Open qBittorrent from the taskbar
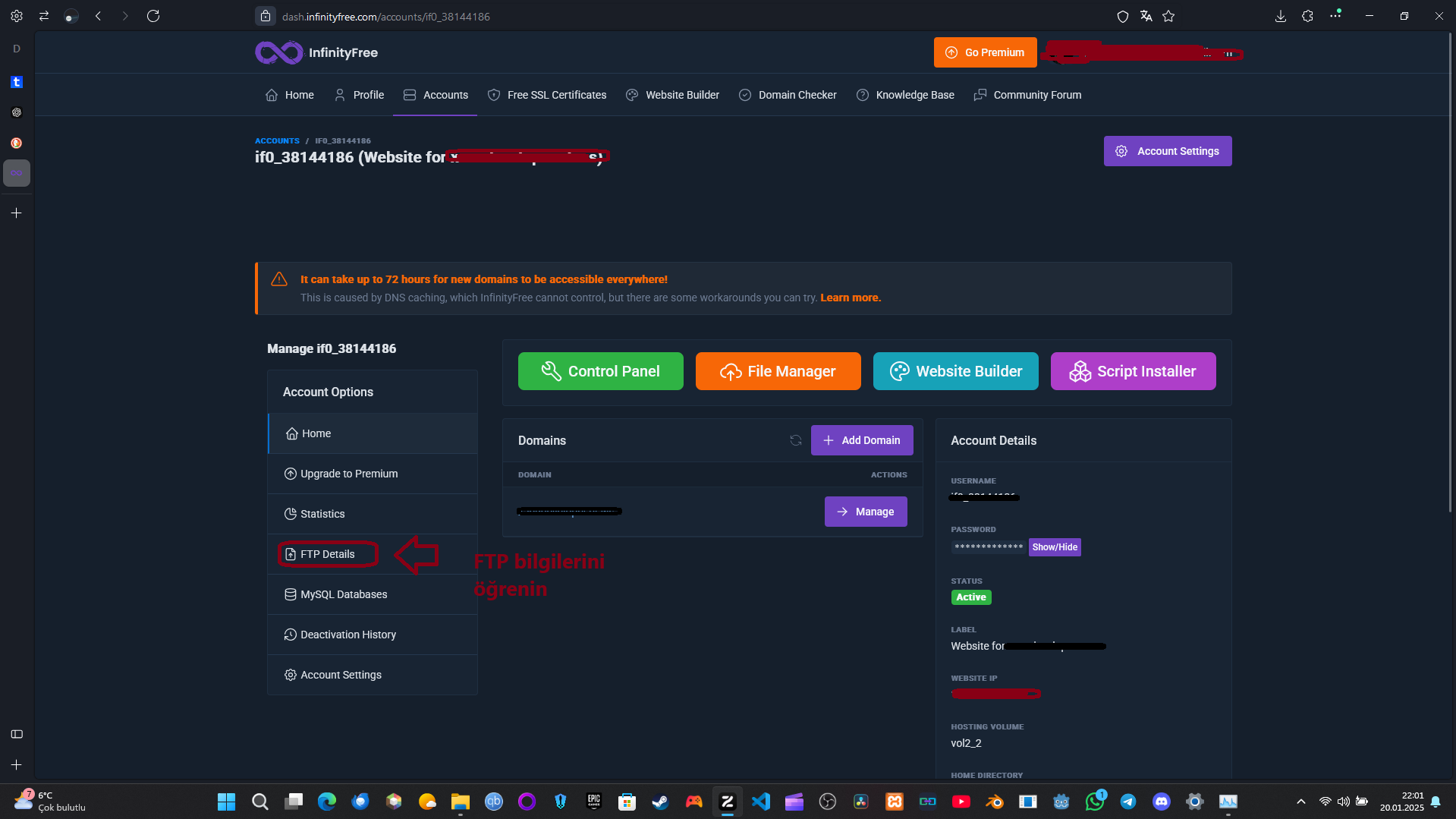Screen dimensions: 1456x819 (x=494, y=802)
